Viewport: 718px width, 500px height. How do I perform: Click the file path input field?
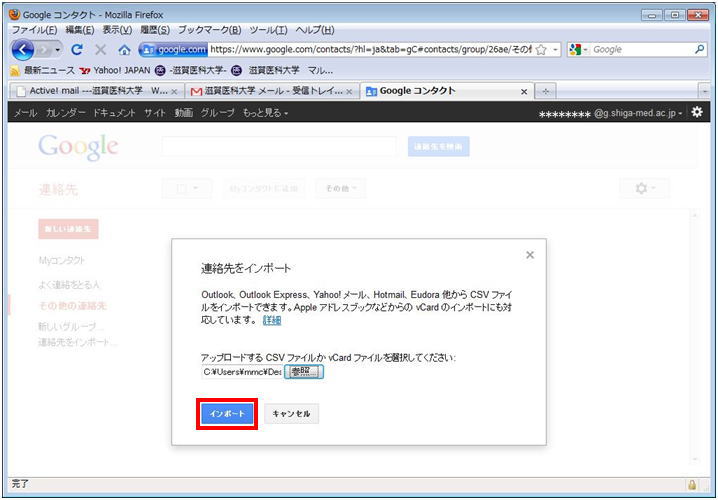coord(242,372)
